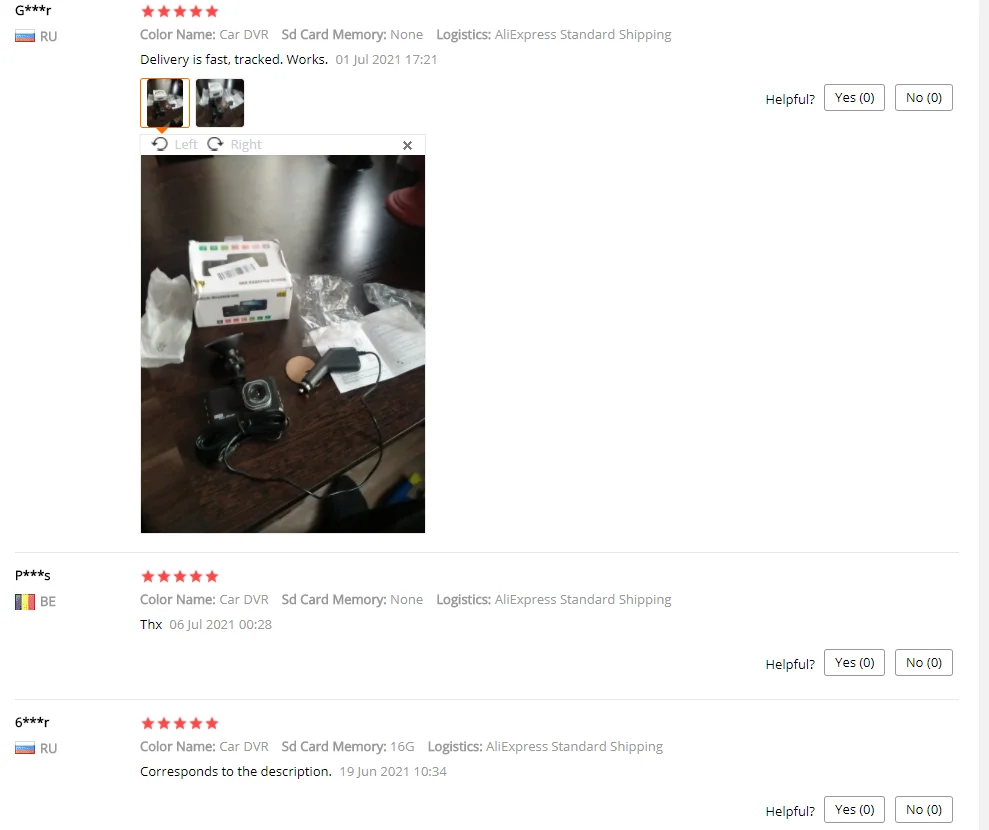Rotate review photo left icon

click(160, 144)
